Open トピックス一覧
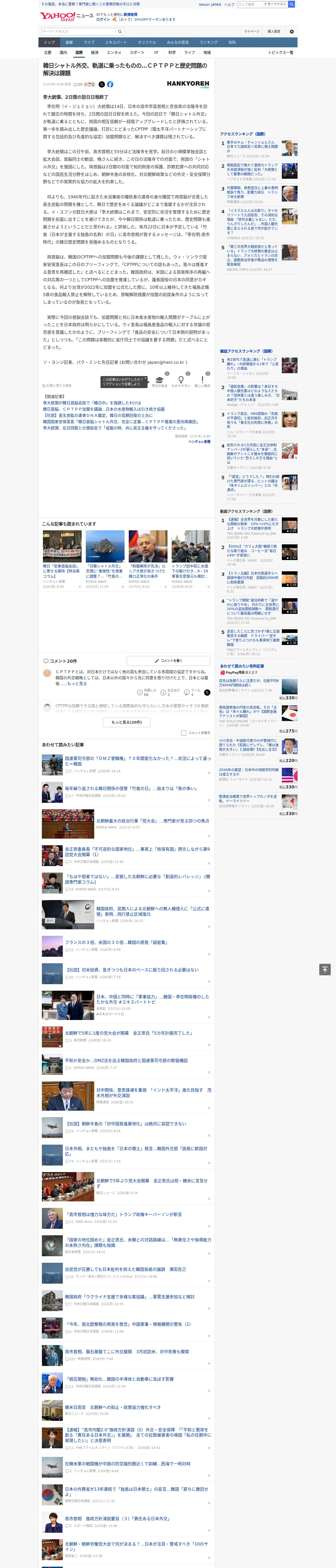This screenshot has width=336, height=1568. (x=281, y=52)
